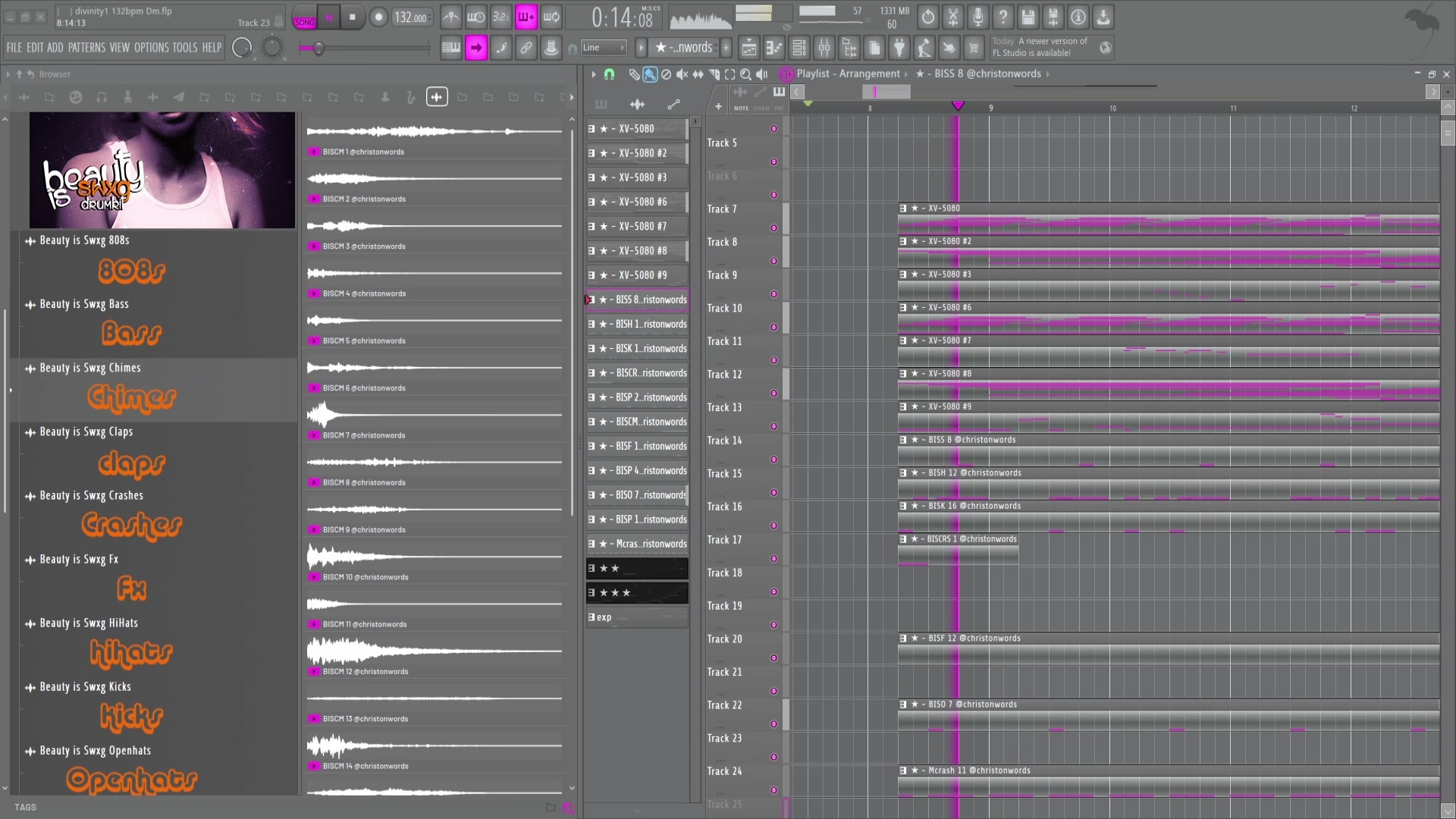Toggle loop recording icon
This screenshot has width=1456, height=819.
click(x=551, y=17)
